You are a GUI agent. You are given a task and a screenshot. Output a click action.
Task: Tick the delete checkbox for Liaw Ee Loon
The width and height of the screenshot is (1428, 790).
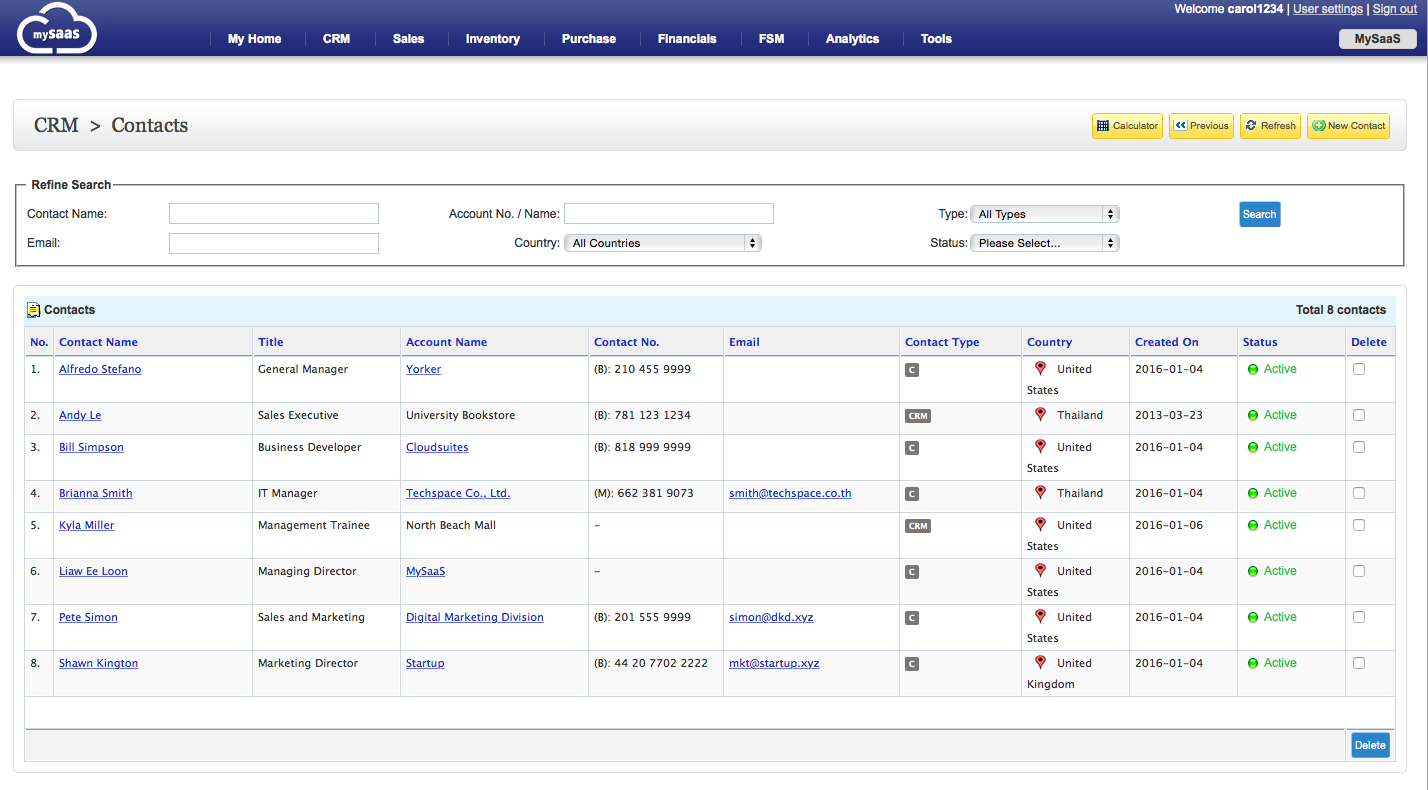[1358, 571]
